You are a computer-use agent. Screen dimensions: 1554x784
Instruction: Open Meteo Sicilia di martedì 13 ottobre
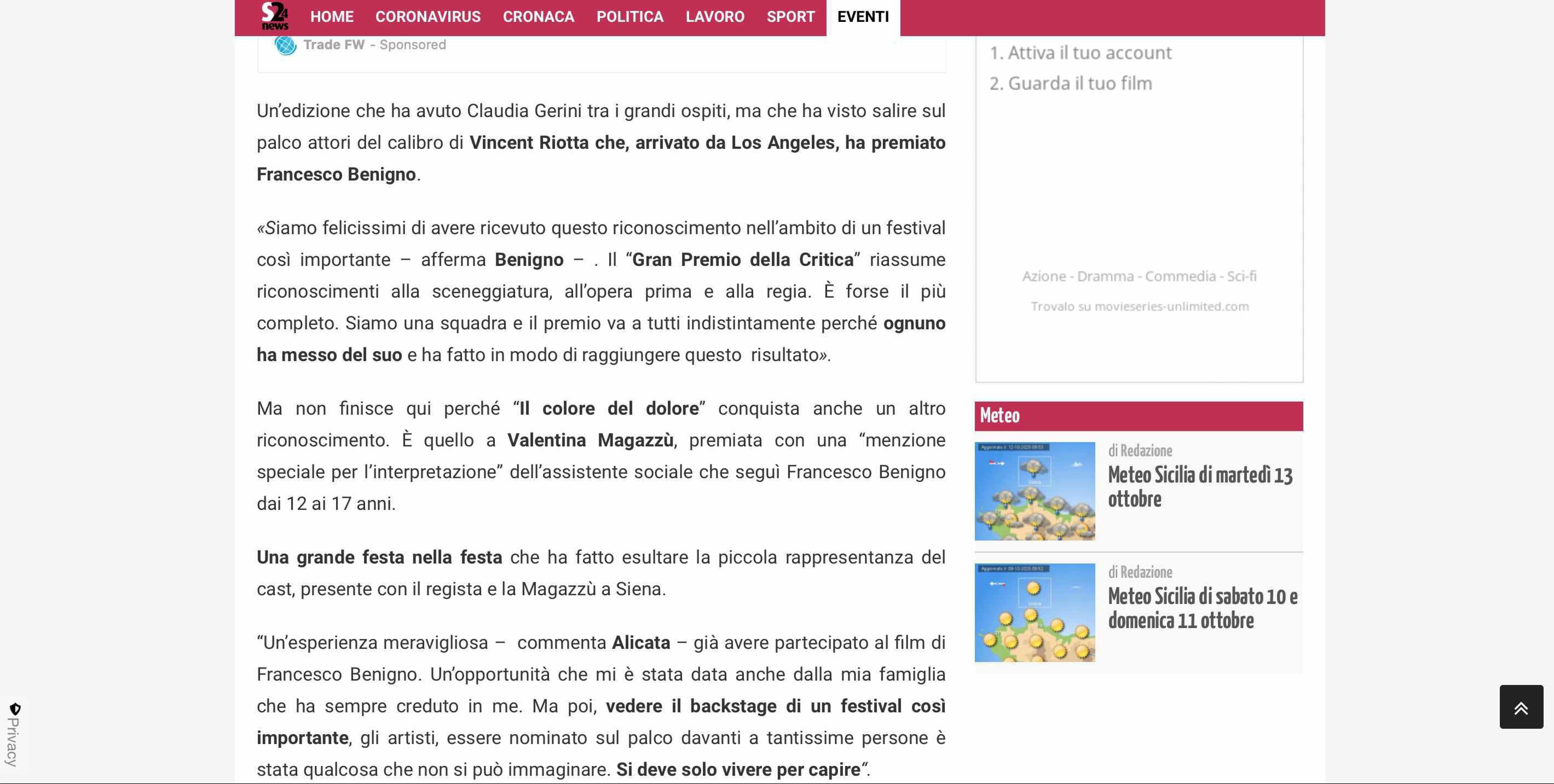pyautogui.click(x=1200, y=487)
